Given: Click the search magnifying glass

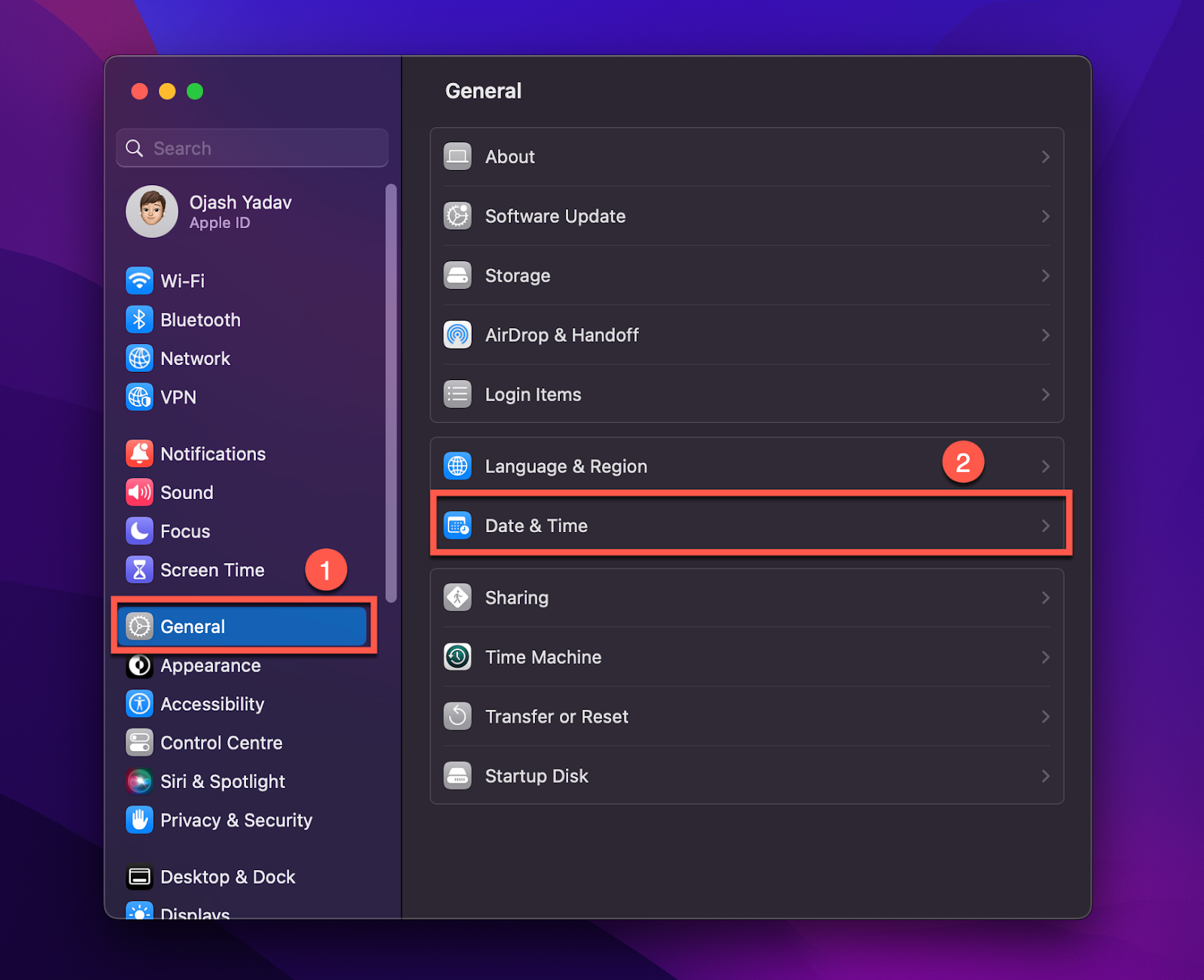Looking at the screenshot, I should pos(134,148).
